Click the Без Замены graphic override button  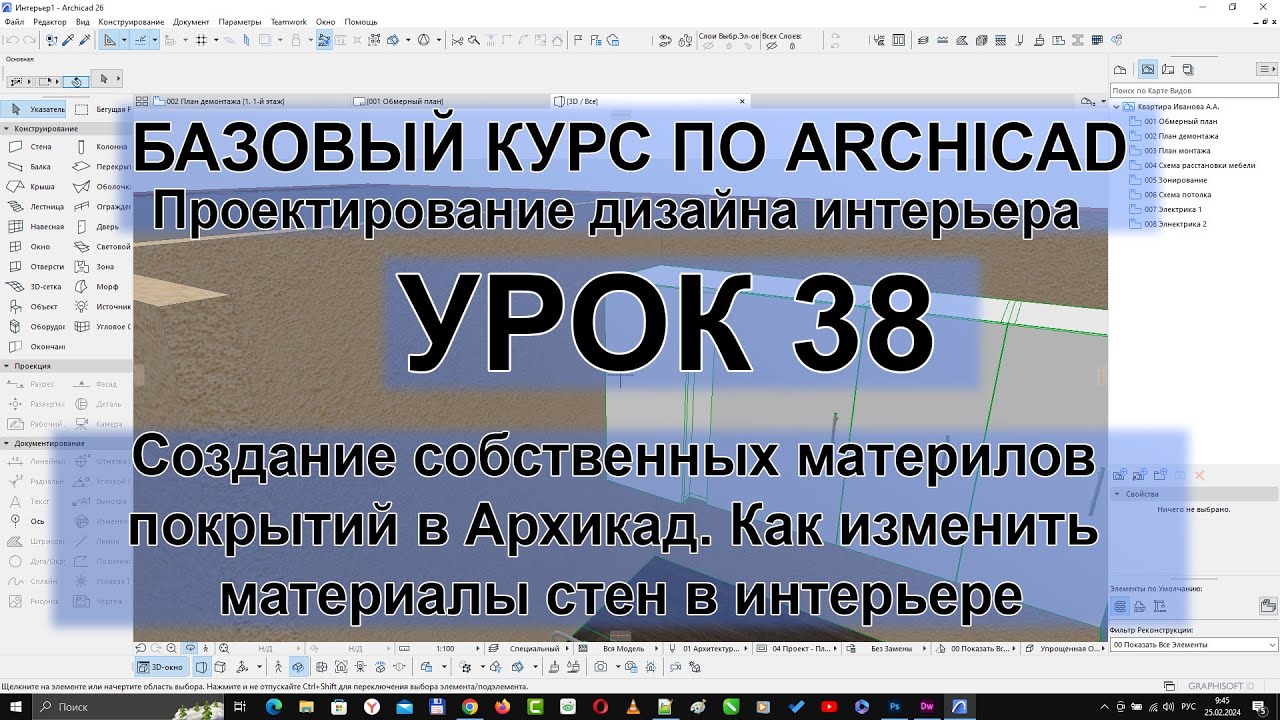(885, 648)
